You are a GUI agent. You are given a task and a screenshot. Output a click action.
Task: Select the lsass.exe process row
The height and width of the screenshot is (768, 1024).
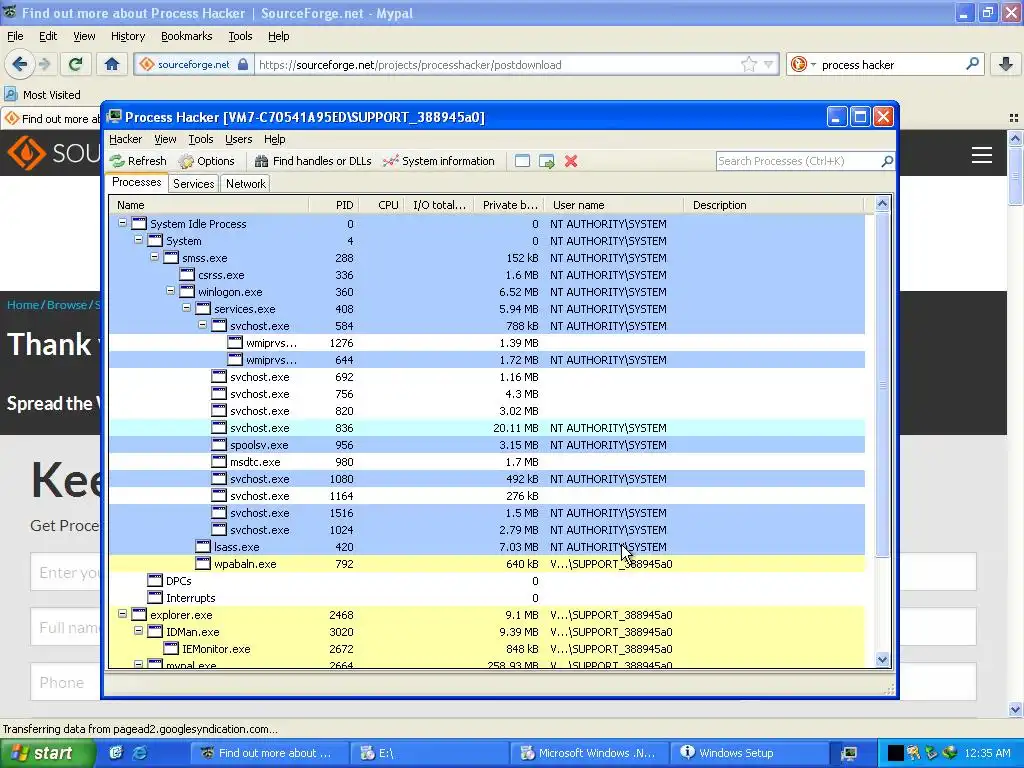coord(487,547)
